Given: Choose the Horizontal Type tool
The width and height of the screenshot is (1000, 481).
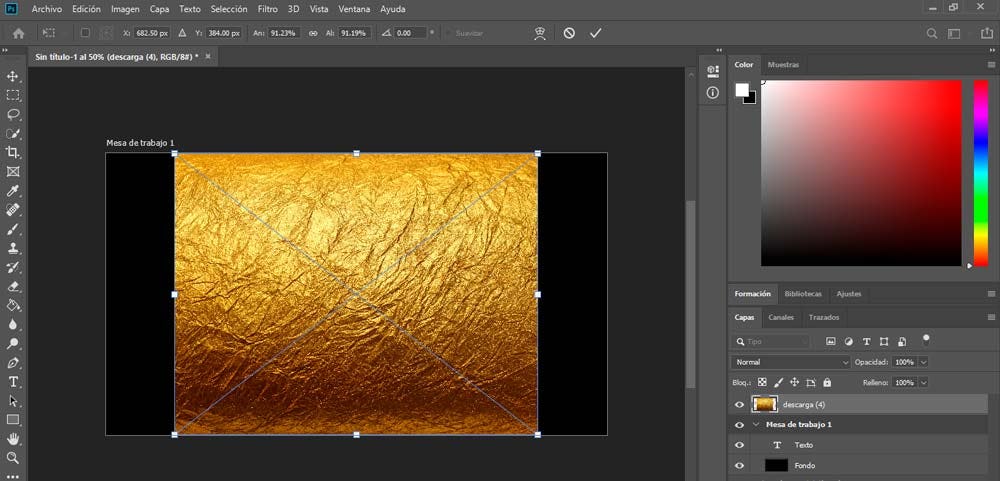Looking at the screenshot, I should (x=13, y=382).
